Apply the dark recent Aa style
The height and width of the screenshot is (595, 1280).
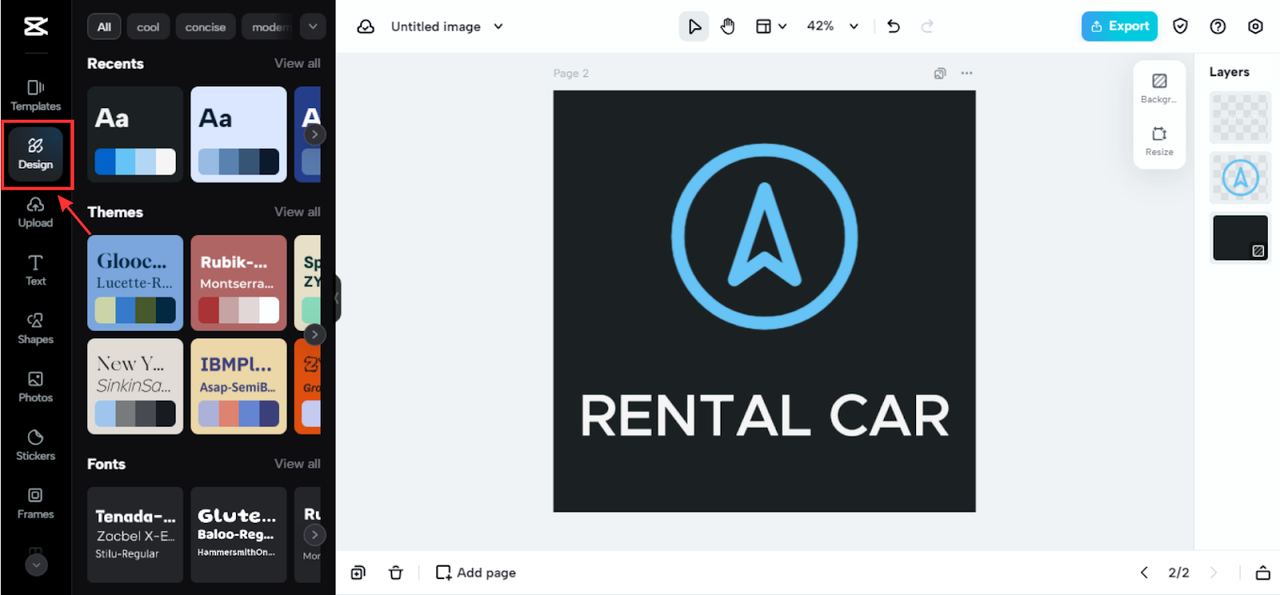135,134
